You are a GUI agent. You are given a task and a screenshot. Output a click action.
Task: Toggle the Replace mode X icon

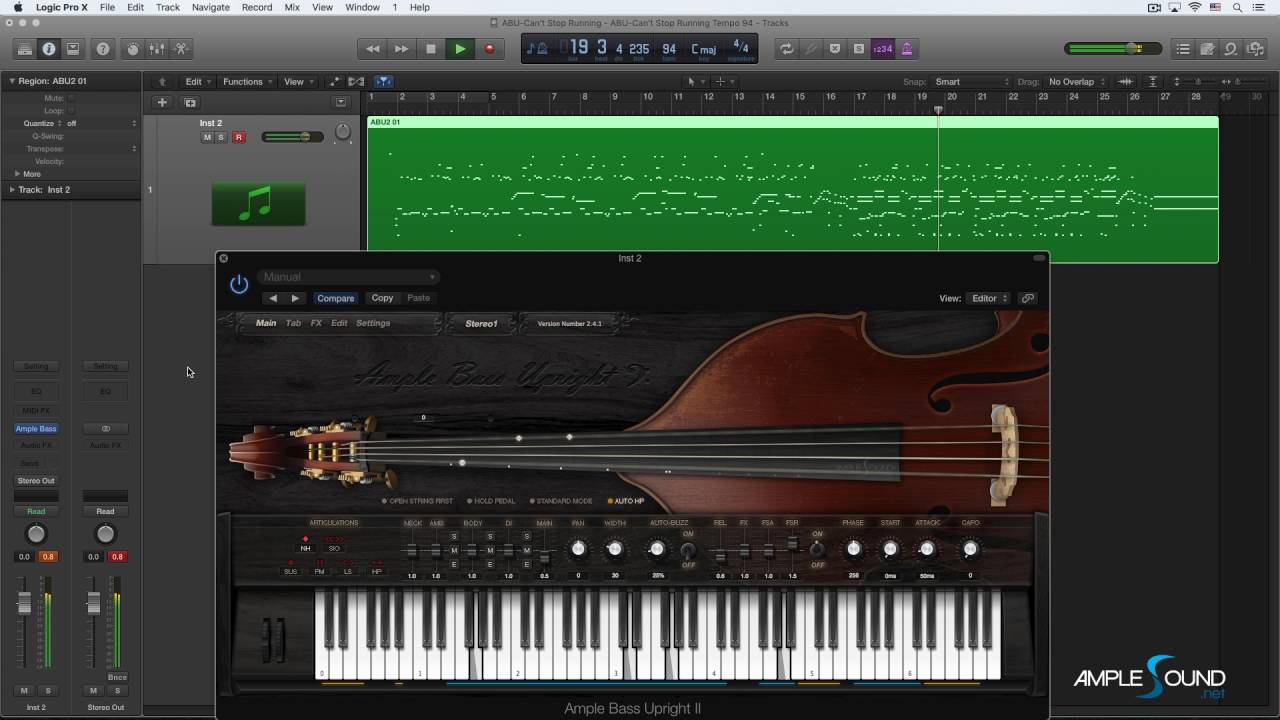[x=835, y=48]
